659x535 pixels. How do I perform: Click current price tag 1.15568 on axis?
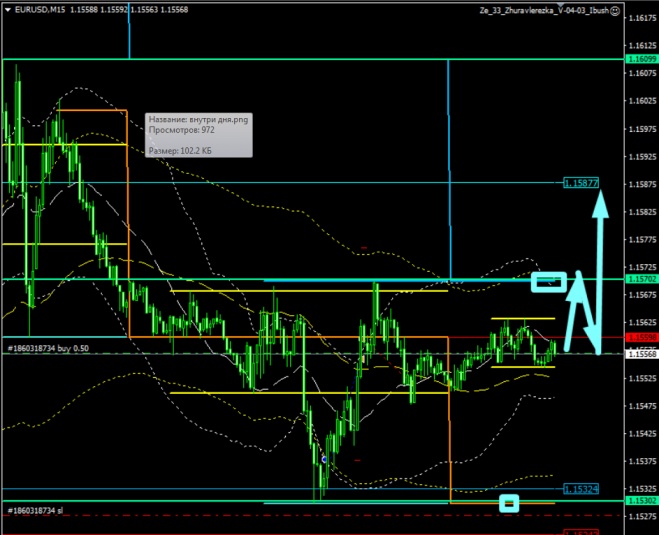point(640,353)
